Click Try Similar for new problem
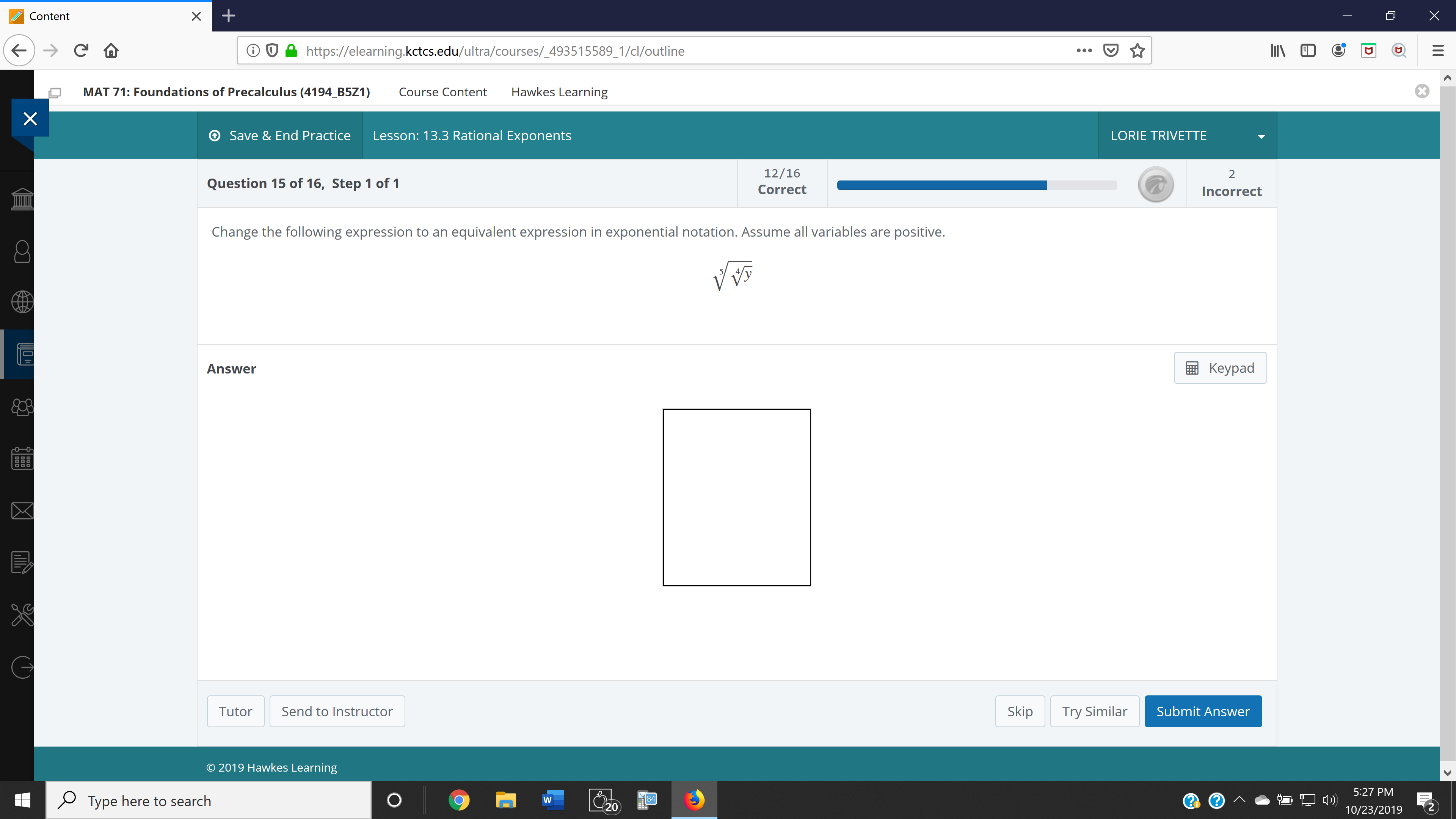The height and width of the screenshot is (819, 1456). tap(1094, 711)
